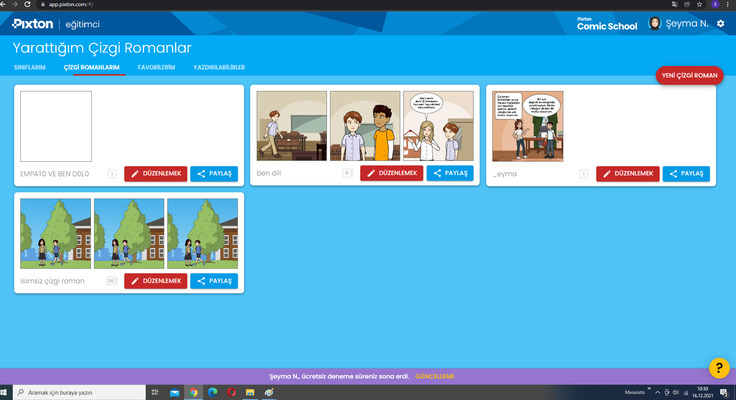The width and height of the screenshot is (736, 400).
Task: Click the Windows Start button
Action: [x=7, y=393]
